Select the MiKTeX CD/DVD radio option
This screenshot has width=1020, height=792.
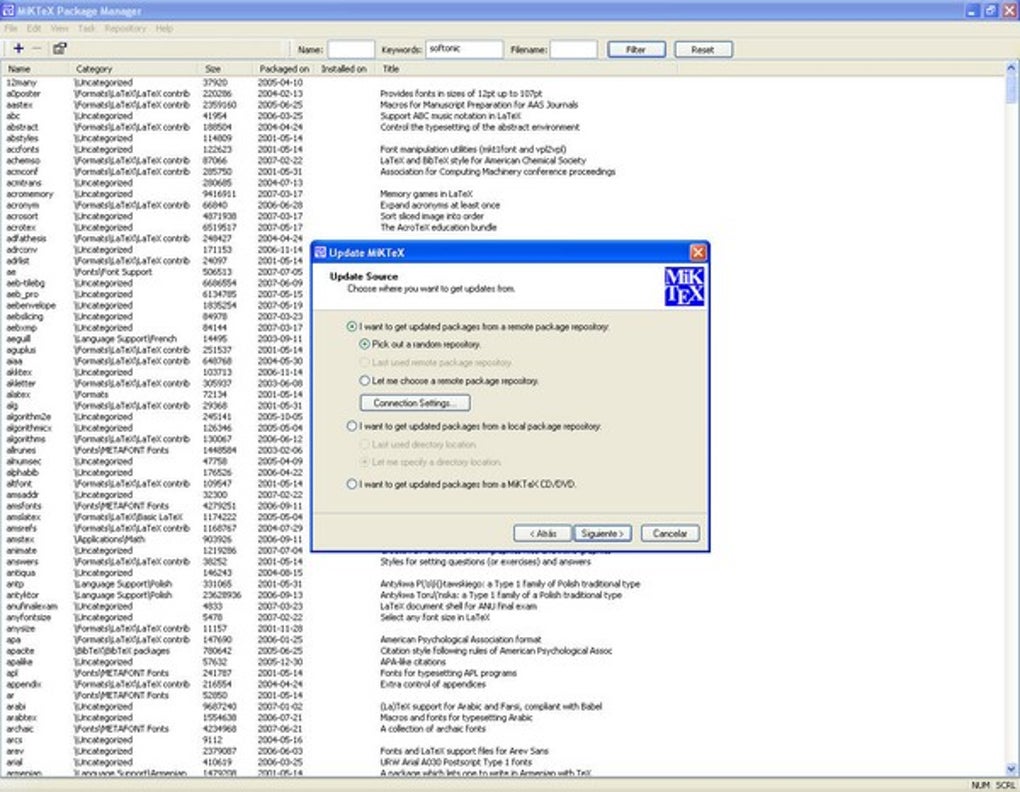352,484
